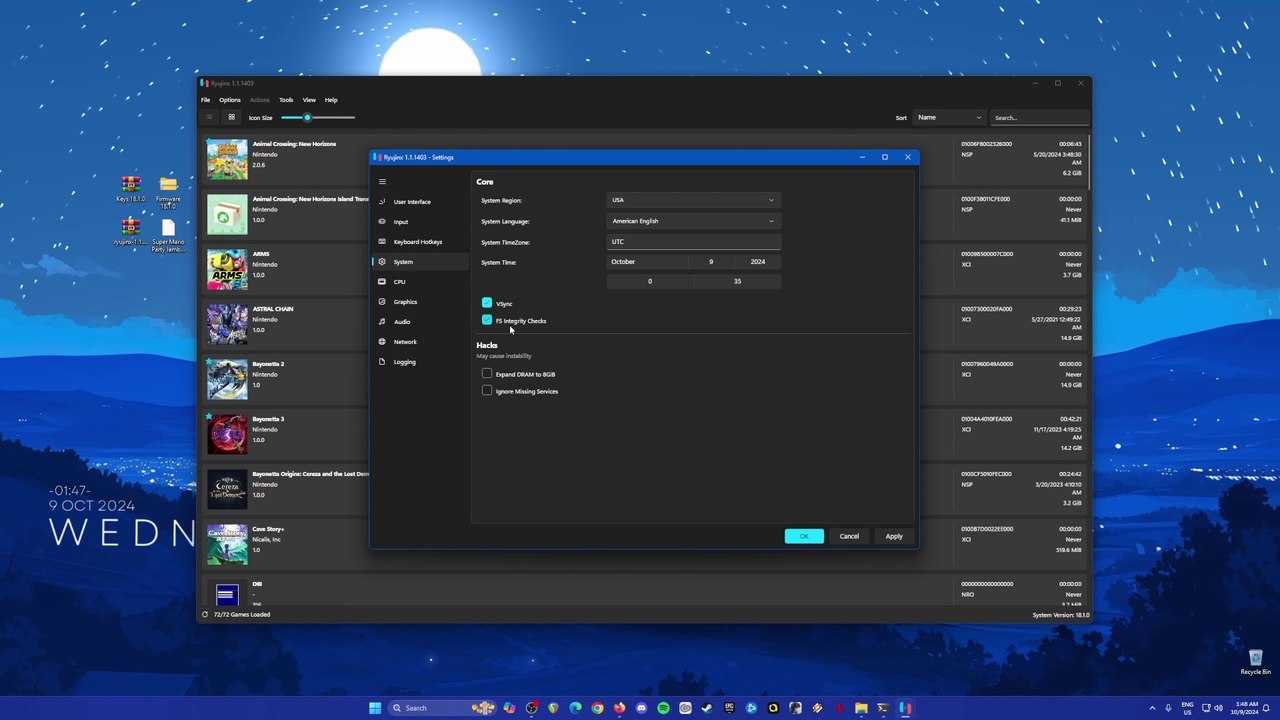The height and width of the screenshot is (720, 1280).
Task: Open the System Language dropdown
Action: click(693, 221)
